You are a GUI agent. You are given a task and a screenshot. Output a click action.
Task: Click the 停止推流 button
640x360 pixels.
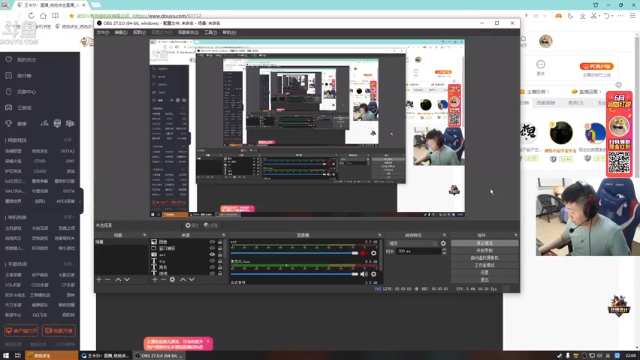click(x=484, y=243)
